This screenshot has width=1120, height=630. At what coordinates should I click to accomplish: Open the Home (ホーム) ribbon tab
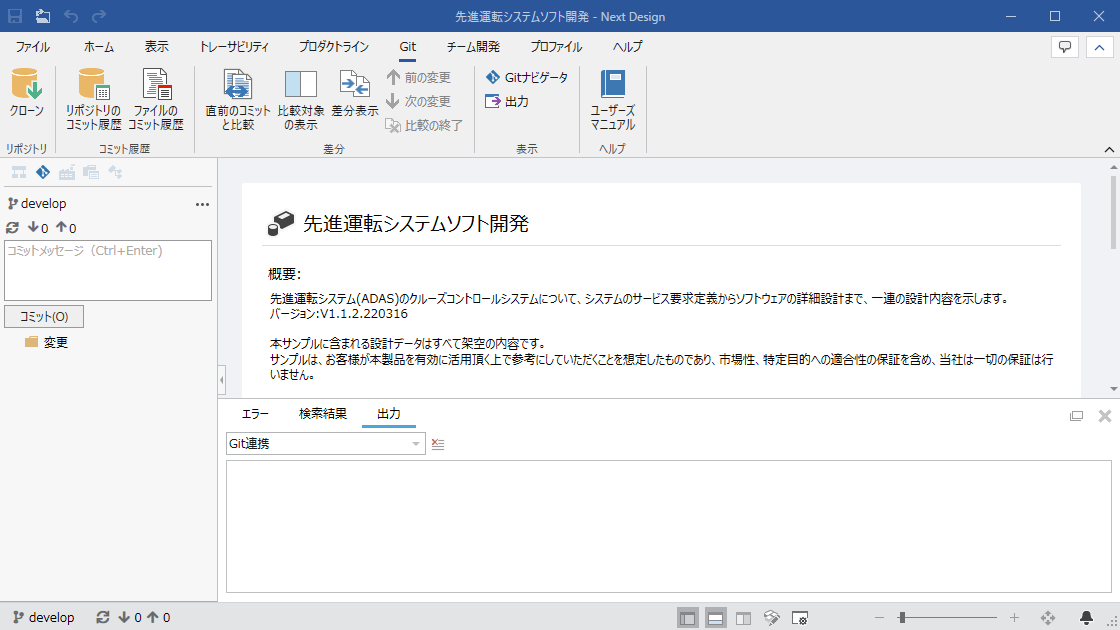coord(99,47)
